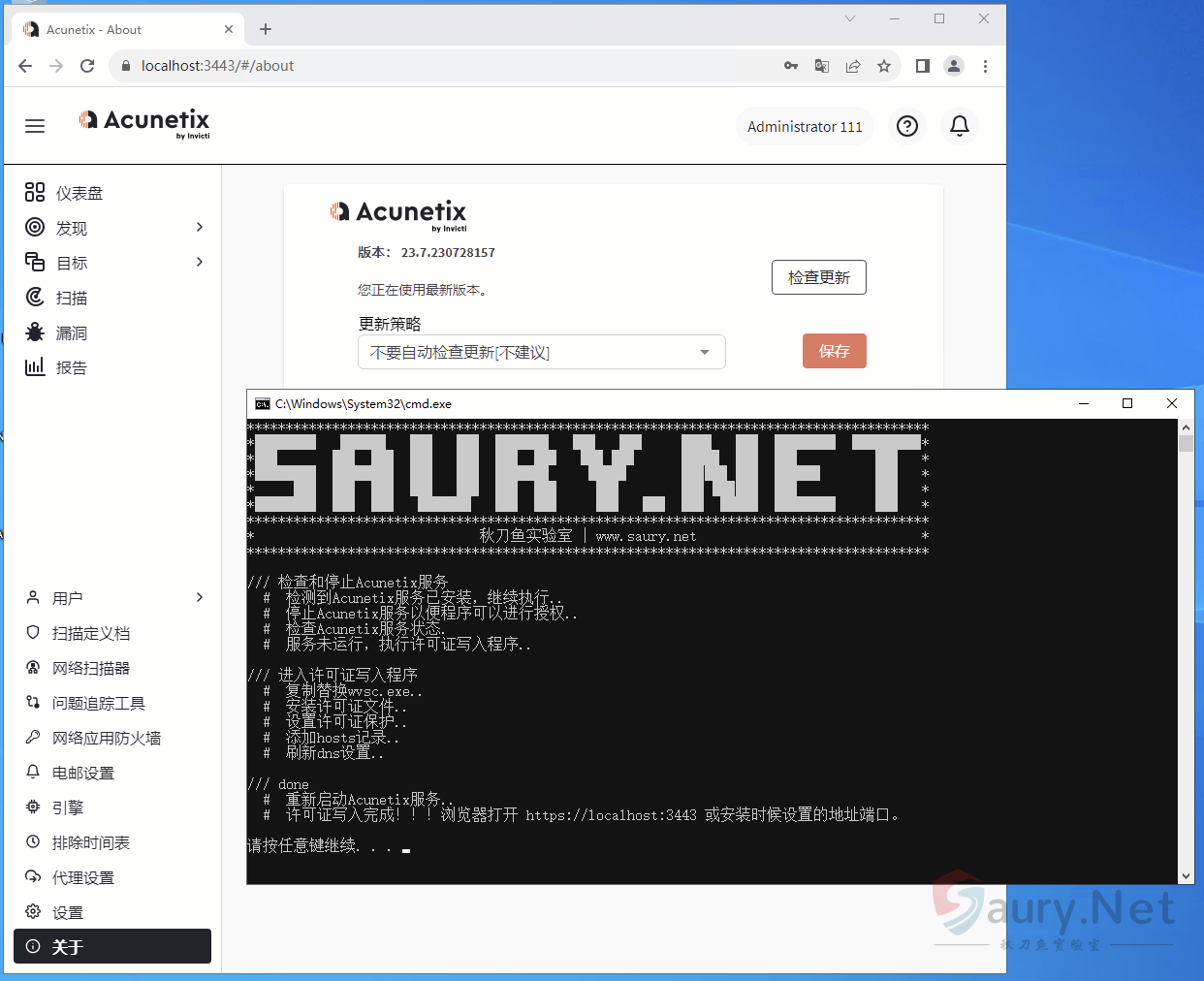
Task: Open 扫描 scans in sidebar
Action: 71,298
